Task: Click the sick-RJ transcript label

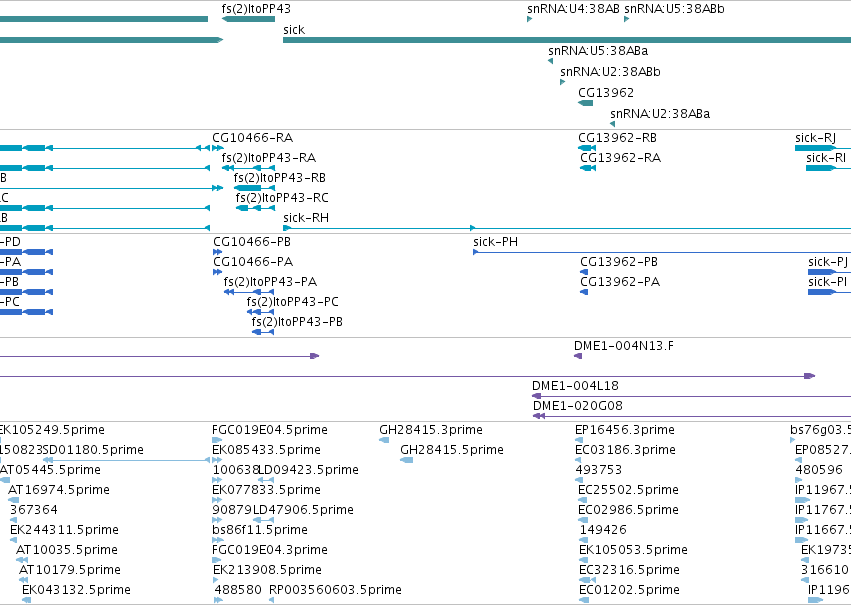Action: pos(815,138)
